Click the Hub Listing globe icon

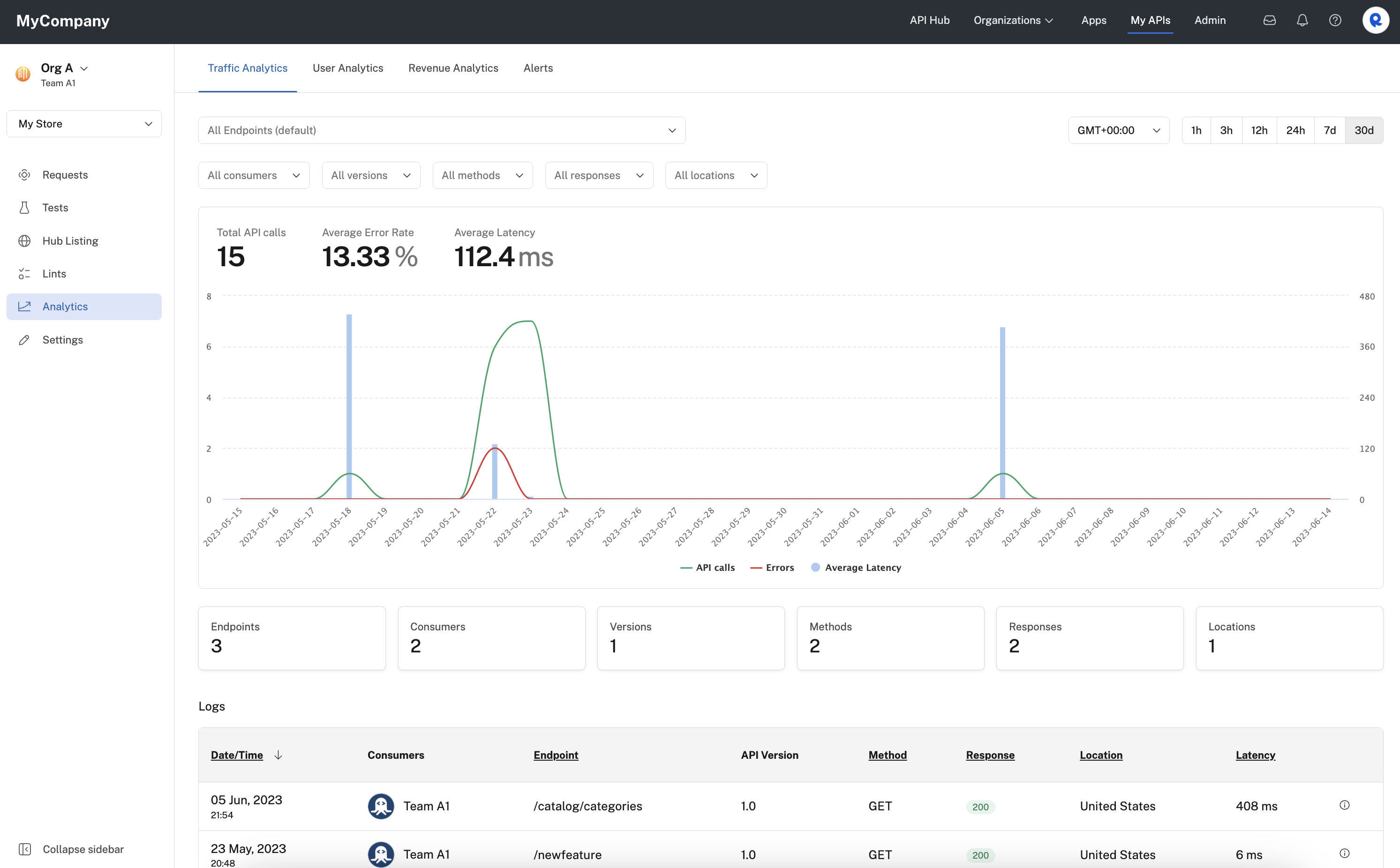click(x=24, y=241)
